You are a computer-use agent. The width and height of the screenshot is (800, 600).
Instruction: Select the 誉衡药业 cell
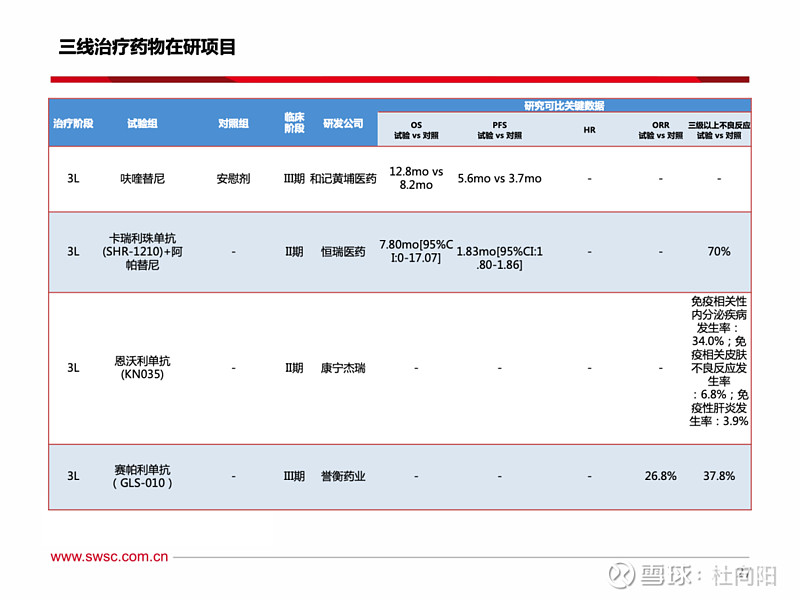tap(343, 476)
